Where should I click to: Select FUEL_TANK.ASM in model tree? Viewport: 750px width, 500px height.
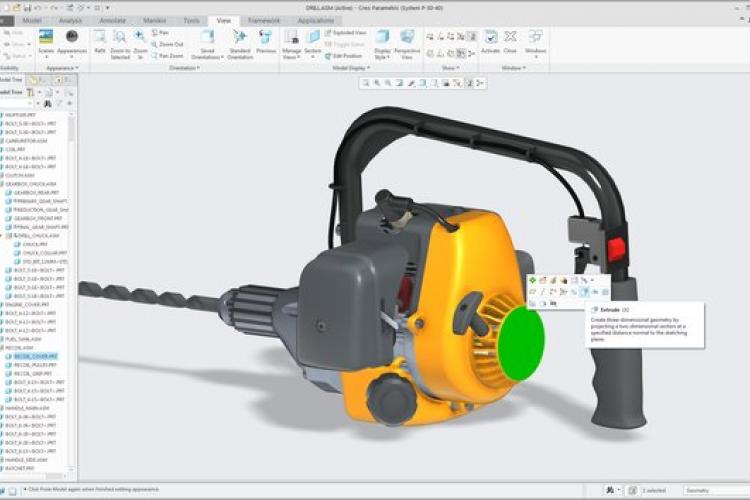point(23,339)
